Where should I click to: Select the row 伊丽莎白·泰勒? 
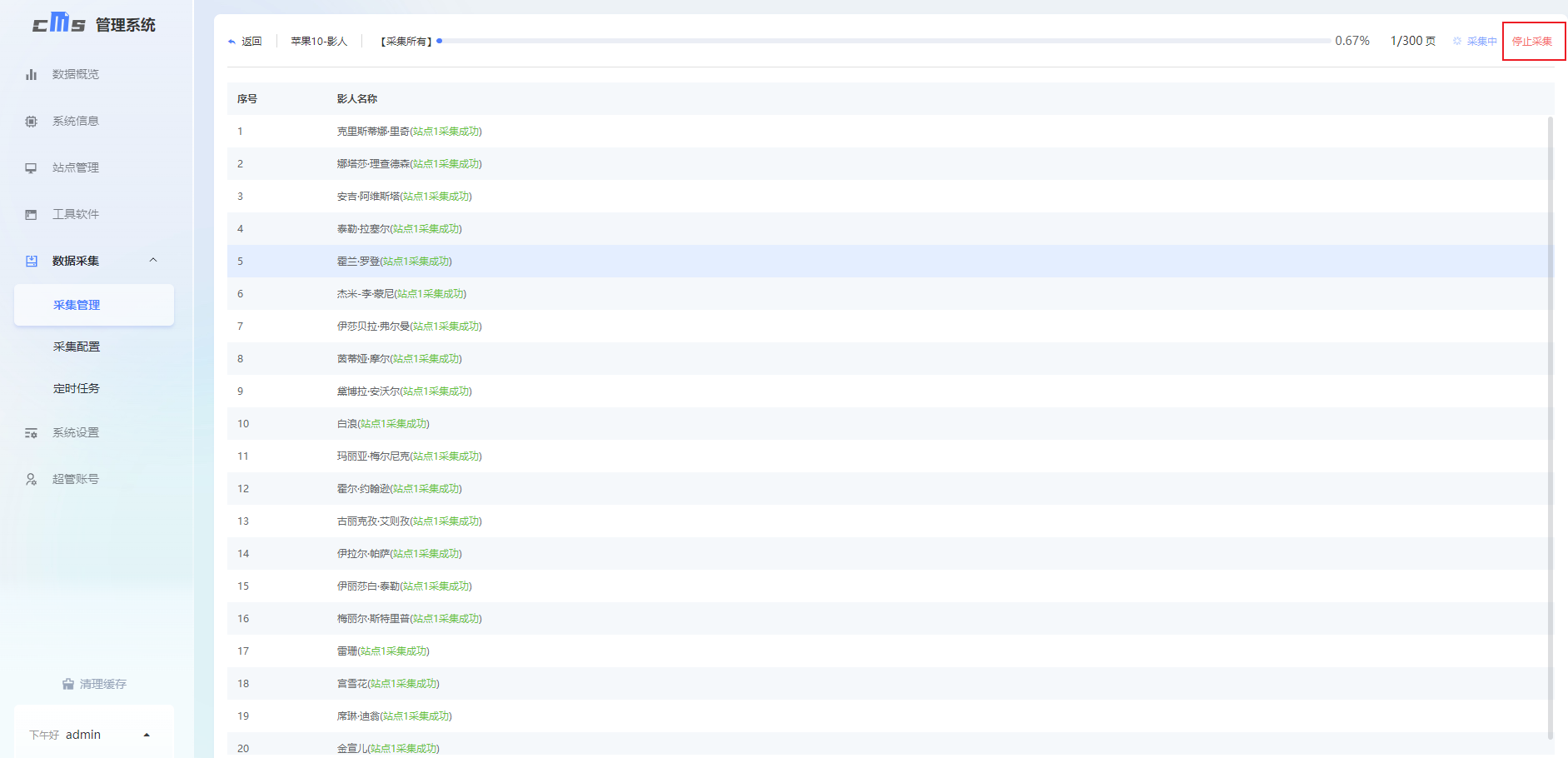tap(890, 586)
